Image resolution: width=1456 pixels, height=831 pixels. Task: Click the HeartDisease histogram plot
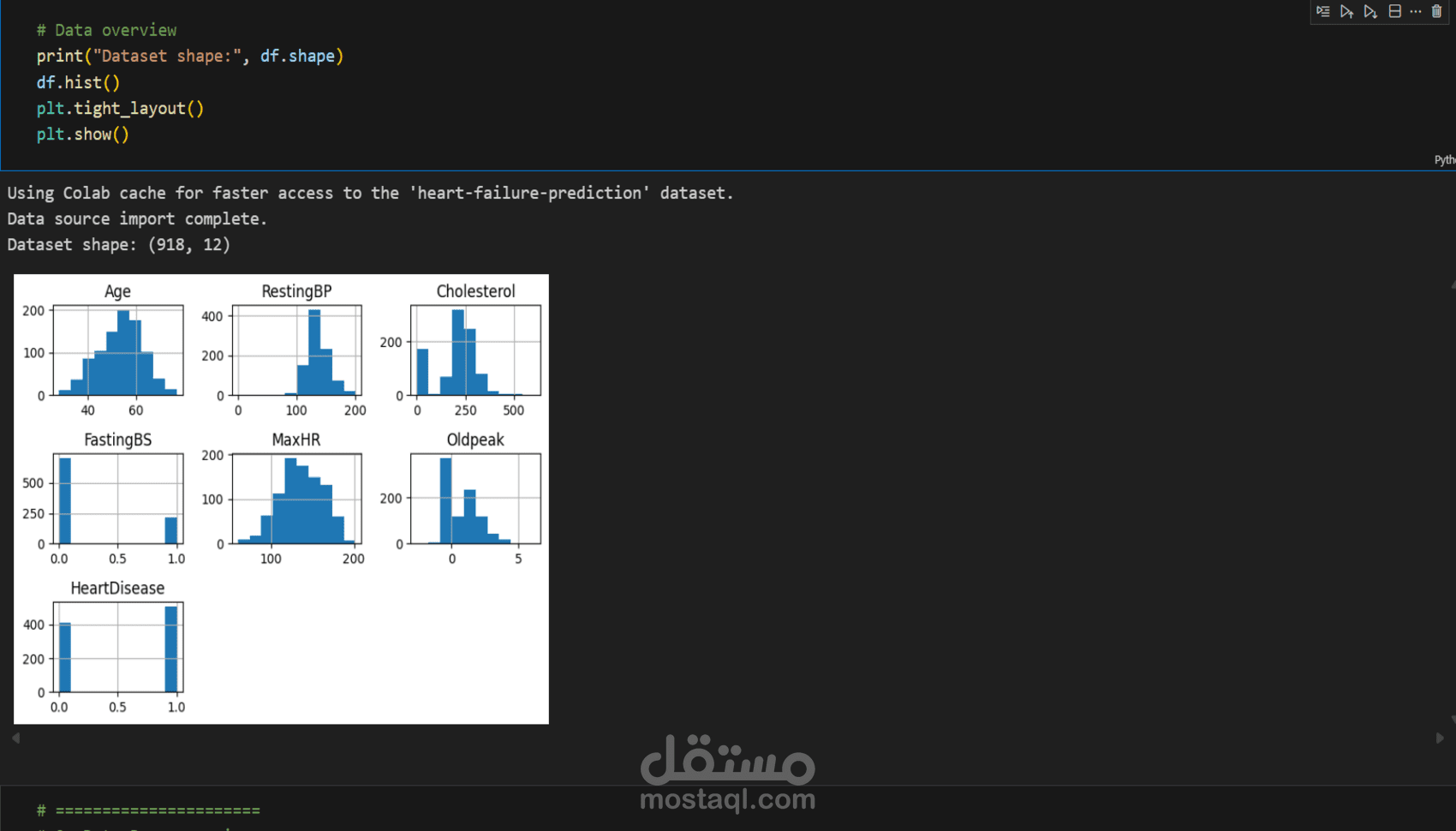(117, 647)
